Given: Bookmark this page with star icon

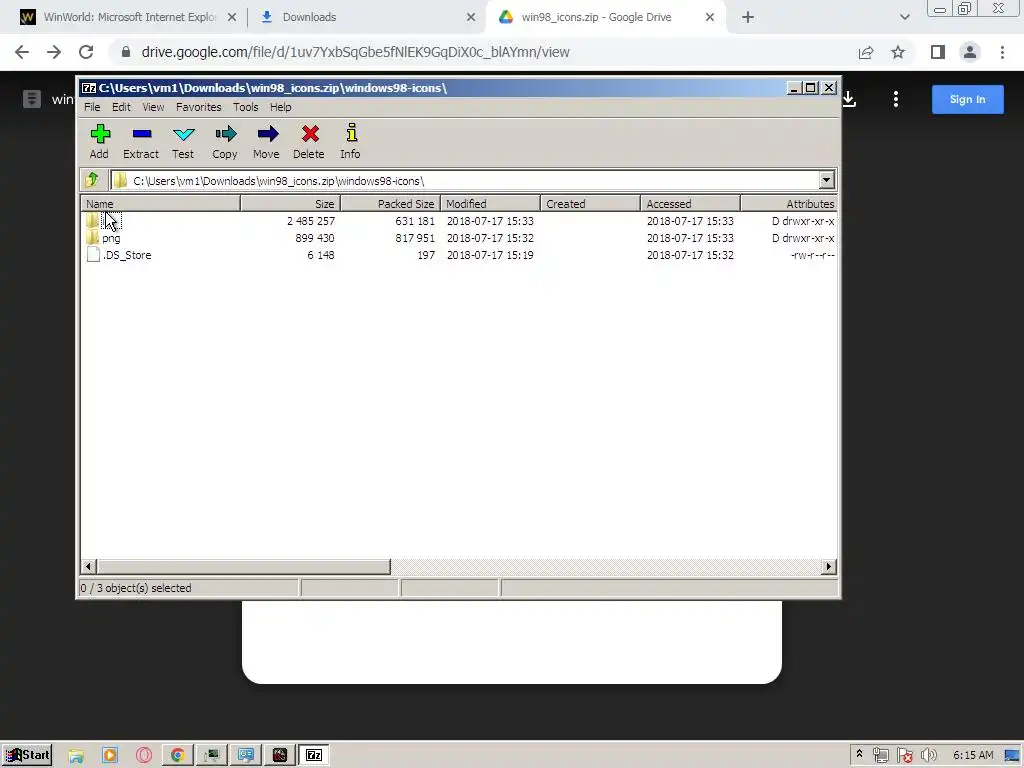Looking at the screenshot, I should click(898, 52).
